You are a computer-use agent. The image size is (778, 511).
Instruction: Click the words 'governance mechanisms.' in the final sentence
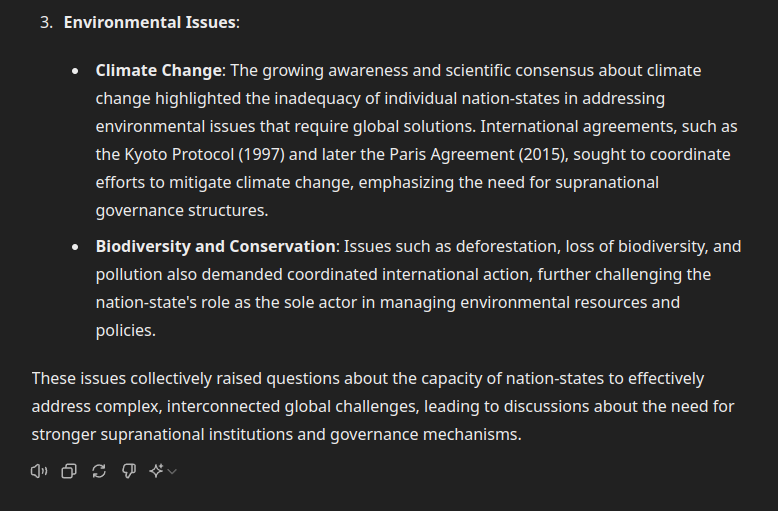426,435
